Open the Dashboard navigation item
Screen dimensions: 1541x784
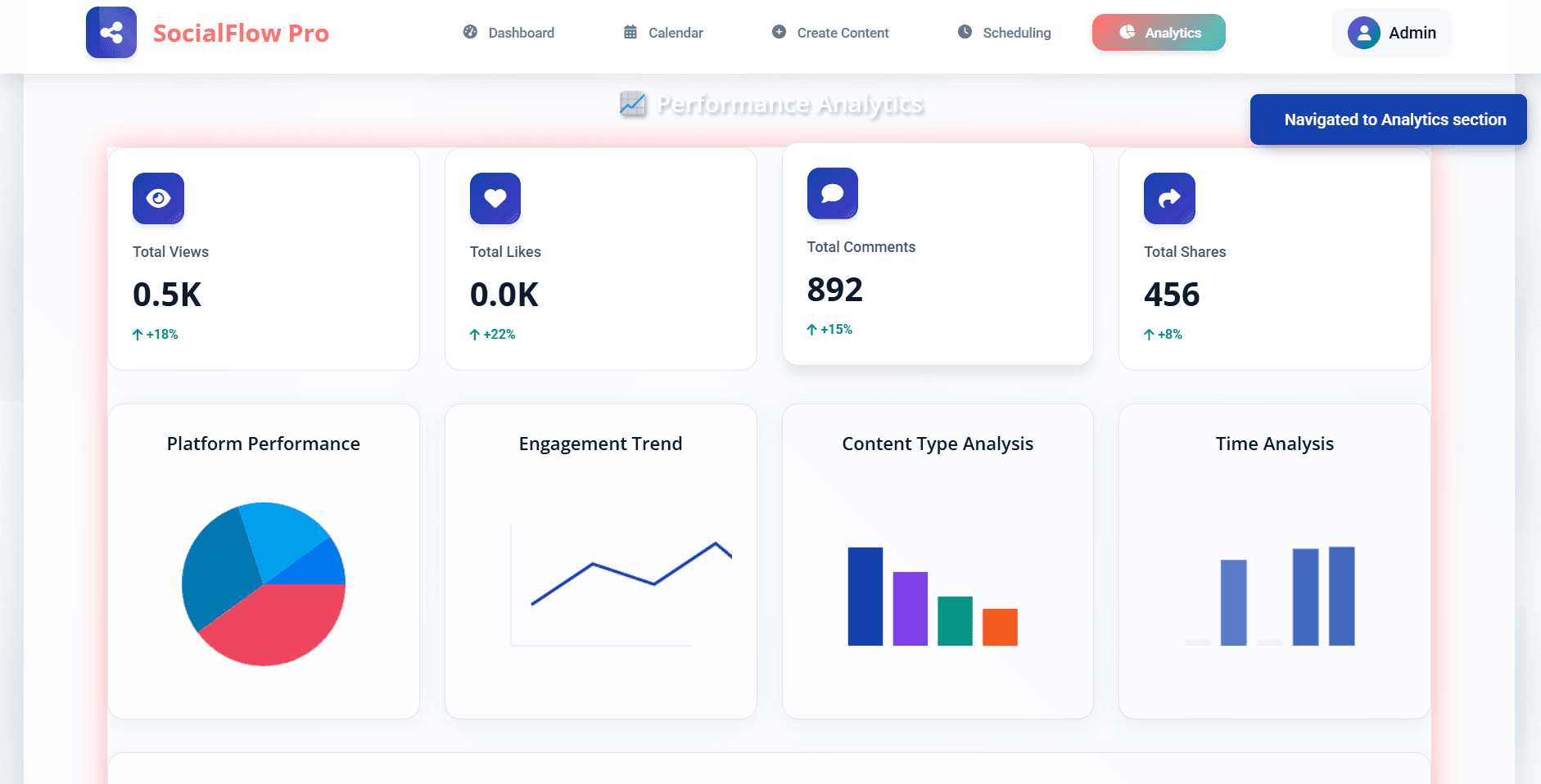tap(509, 33)
